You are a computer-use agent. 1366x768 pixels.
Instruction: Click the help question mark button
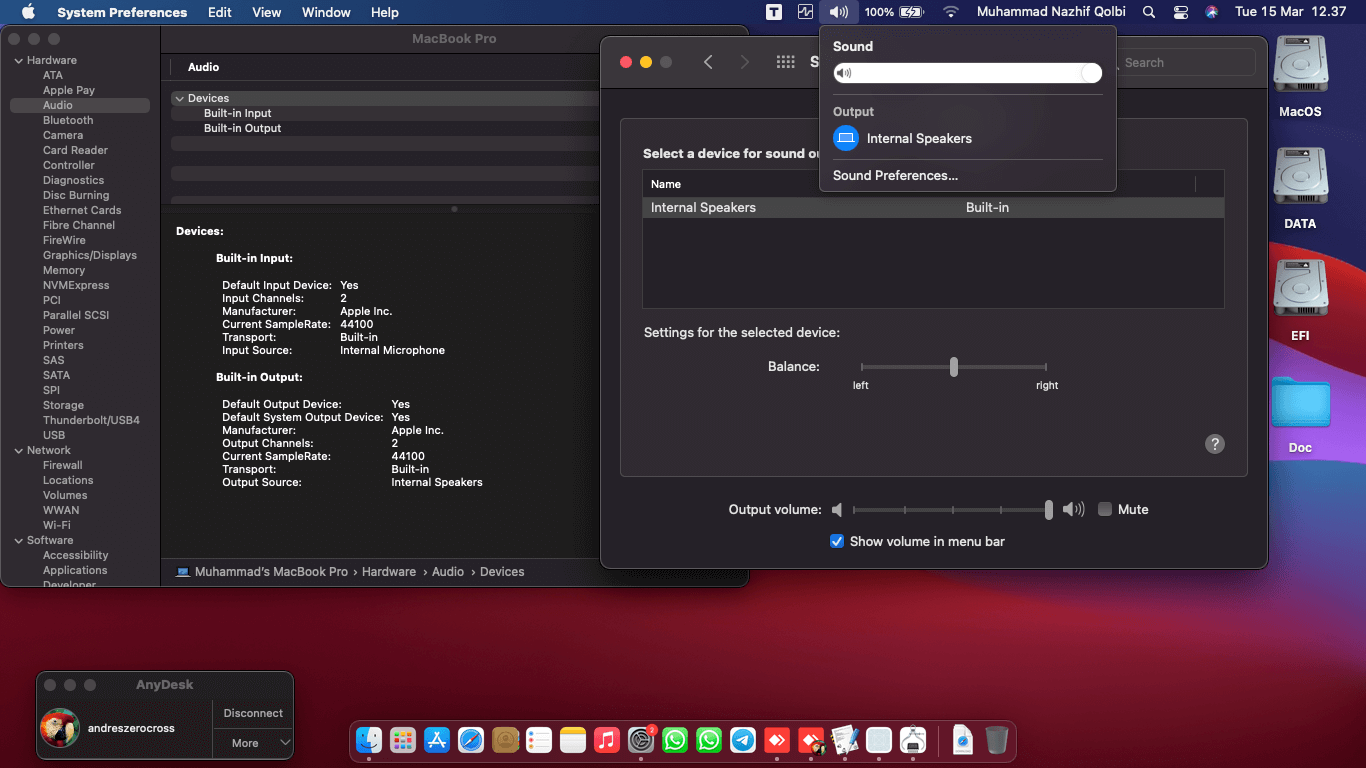point(1215,444)
